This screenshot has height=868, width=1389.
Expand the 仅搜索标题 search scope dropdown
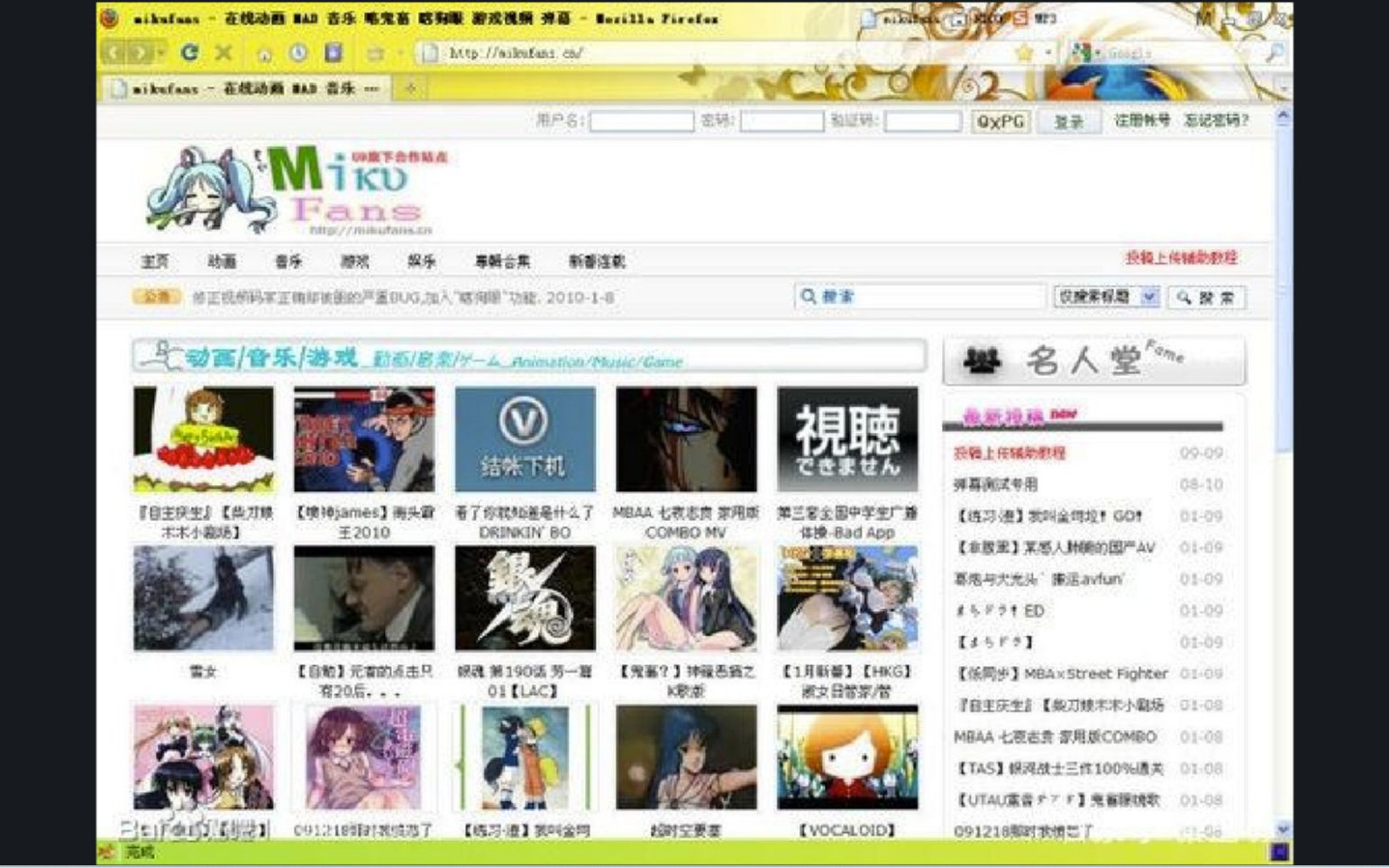point(1148,297)
